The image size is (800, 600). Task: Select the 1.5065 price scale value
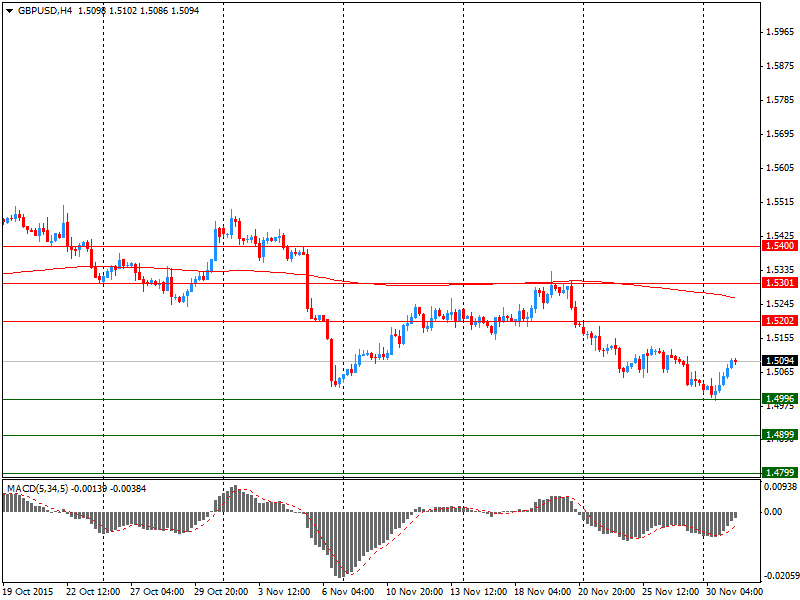[781, 372]
